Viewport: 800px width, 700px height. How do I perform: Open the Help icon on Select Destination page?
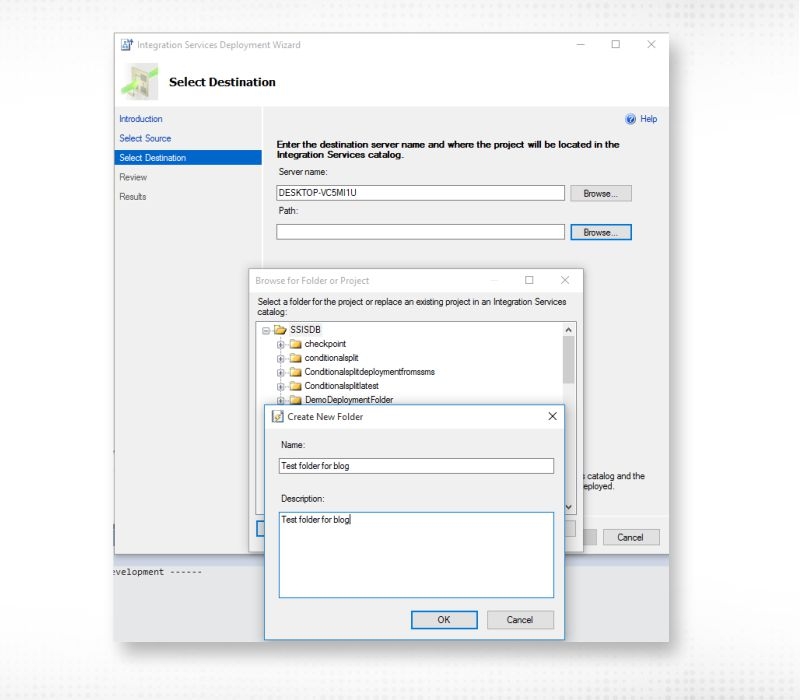631,119
